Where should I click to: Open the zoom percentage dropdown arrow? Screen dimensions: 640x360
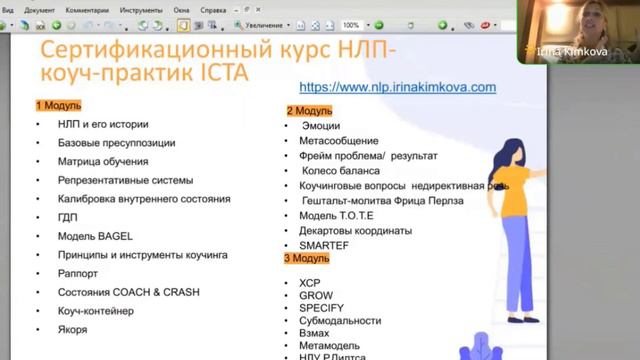click(x=368, y=25)
